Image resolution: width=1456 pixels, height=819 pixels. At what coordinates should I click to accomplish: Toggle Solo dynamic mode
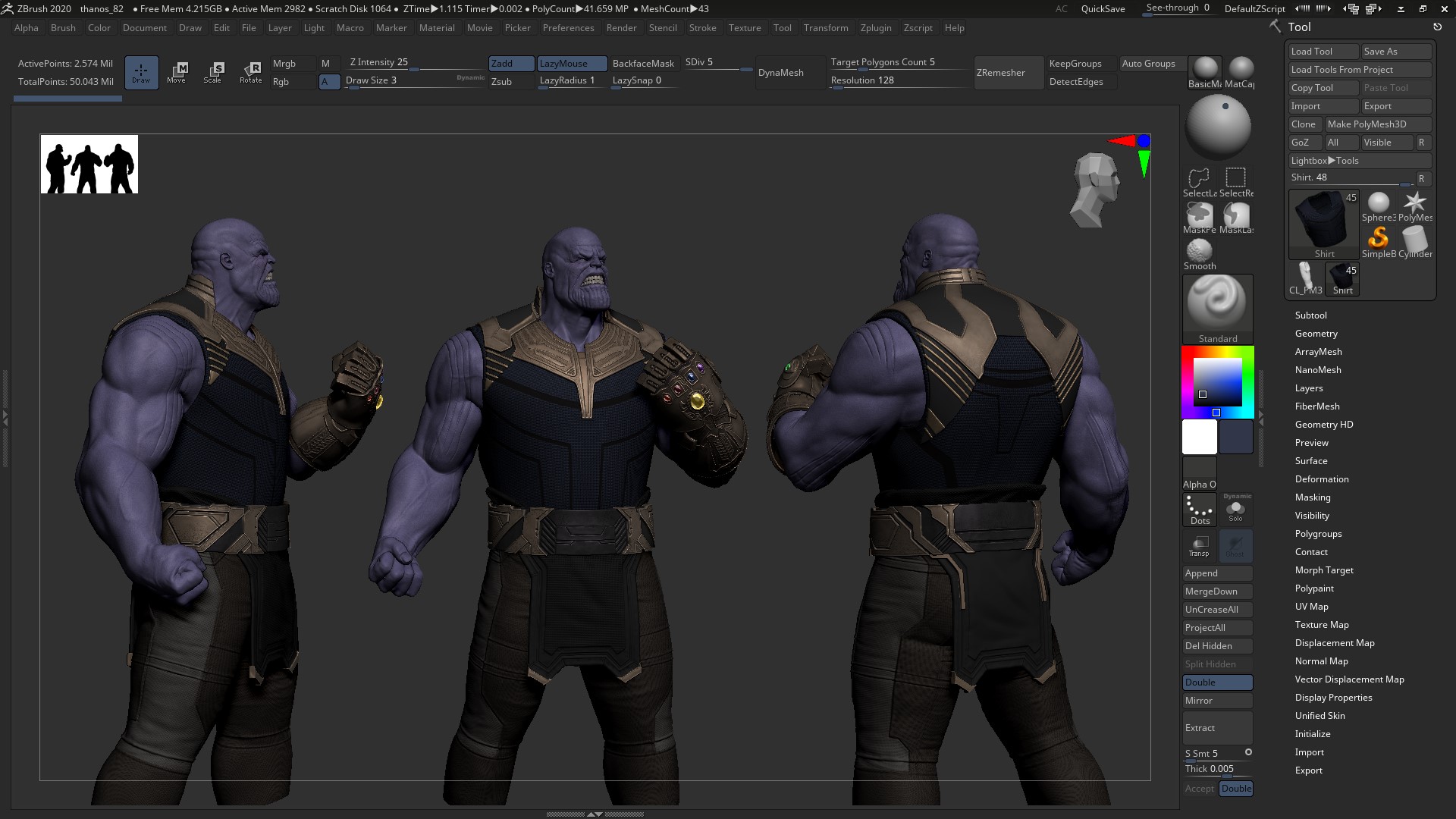pos(1235,510)
